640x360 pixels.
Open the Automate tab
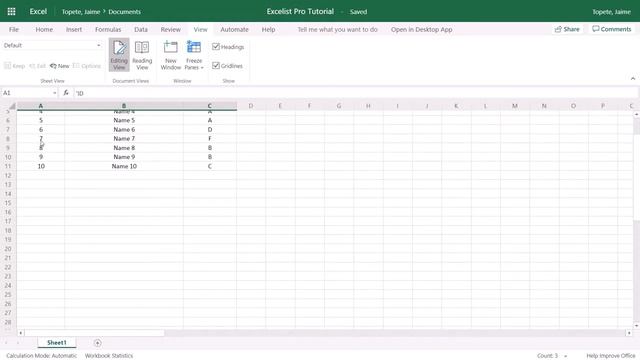pyautogui.click(x=234, y=29)
